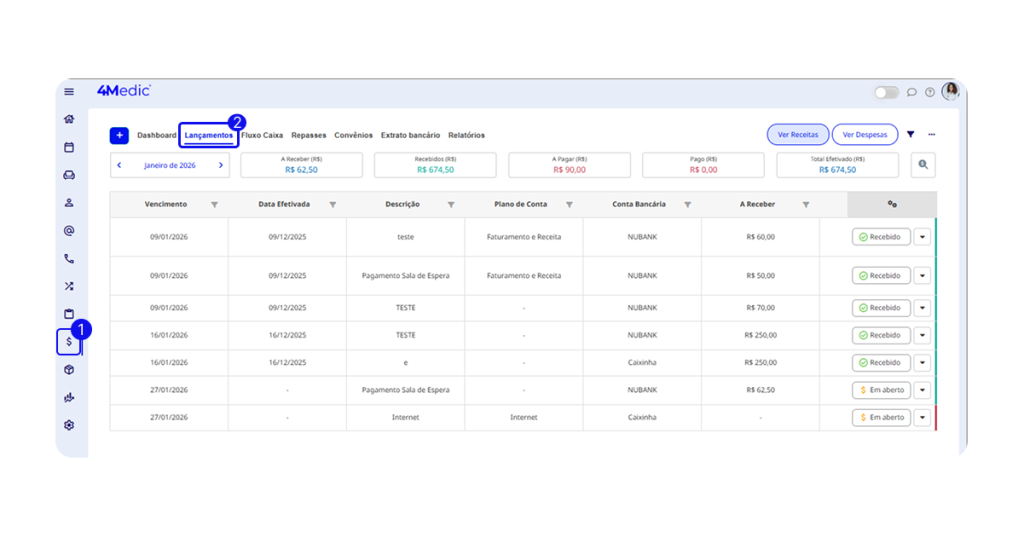Click Em aberto button for Internet row
The height and width of the screenshot is (537, 1024).
coord(881,417)
